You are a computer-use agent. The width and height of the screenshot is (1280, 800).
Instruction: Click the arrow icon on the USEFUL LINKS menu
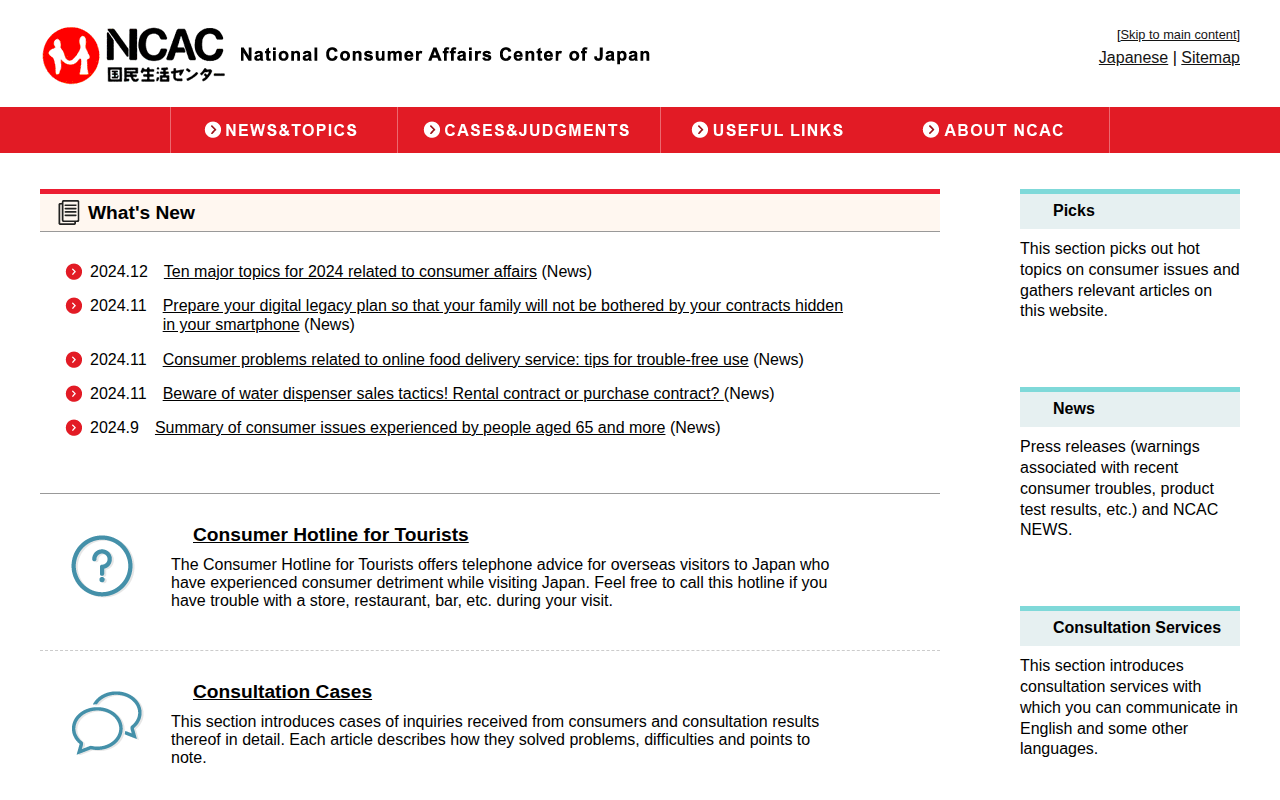coord(700,130)
